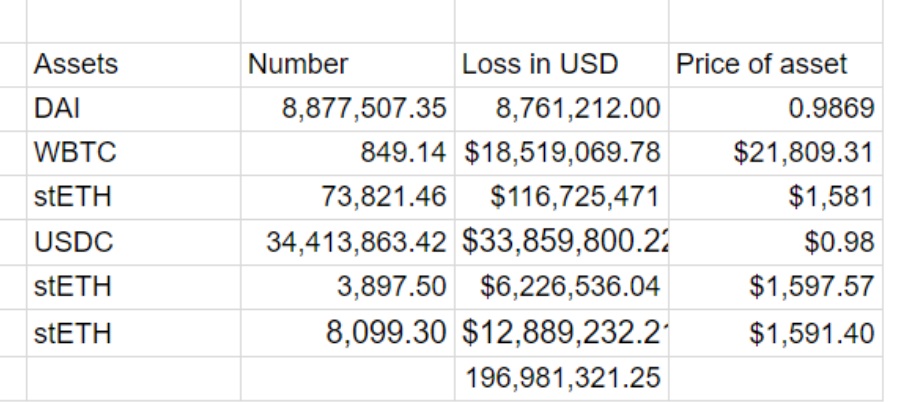Select the 34,413,863.42 number cell
This screenshot has width=918, height=402.
point(347,242)
